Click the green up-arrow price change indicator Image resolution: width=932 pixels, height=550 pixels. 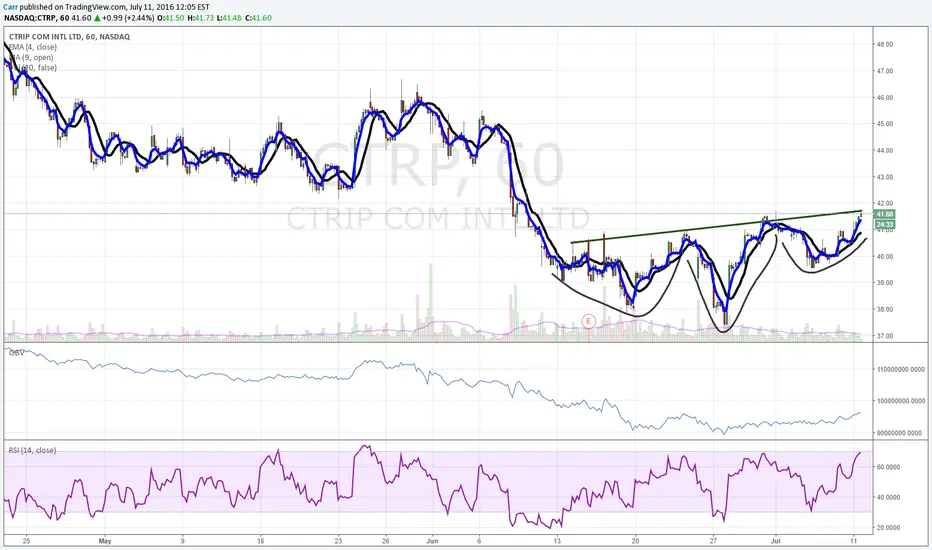[97, 18]
